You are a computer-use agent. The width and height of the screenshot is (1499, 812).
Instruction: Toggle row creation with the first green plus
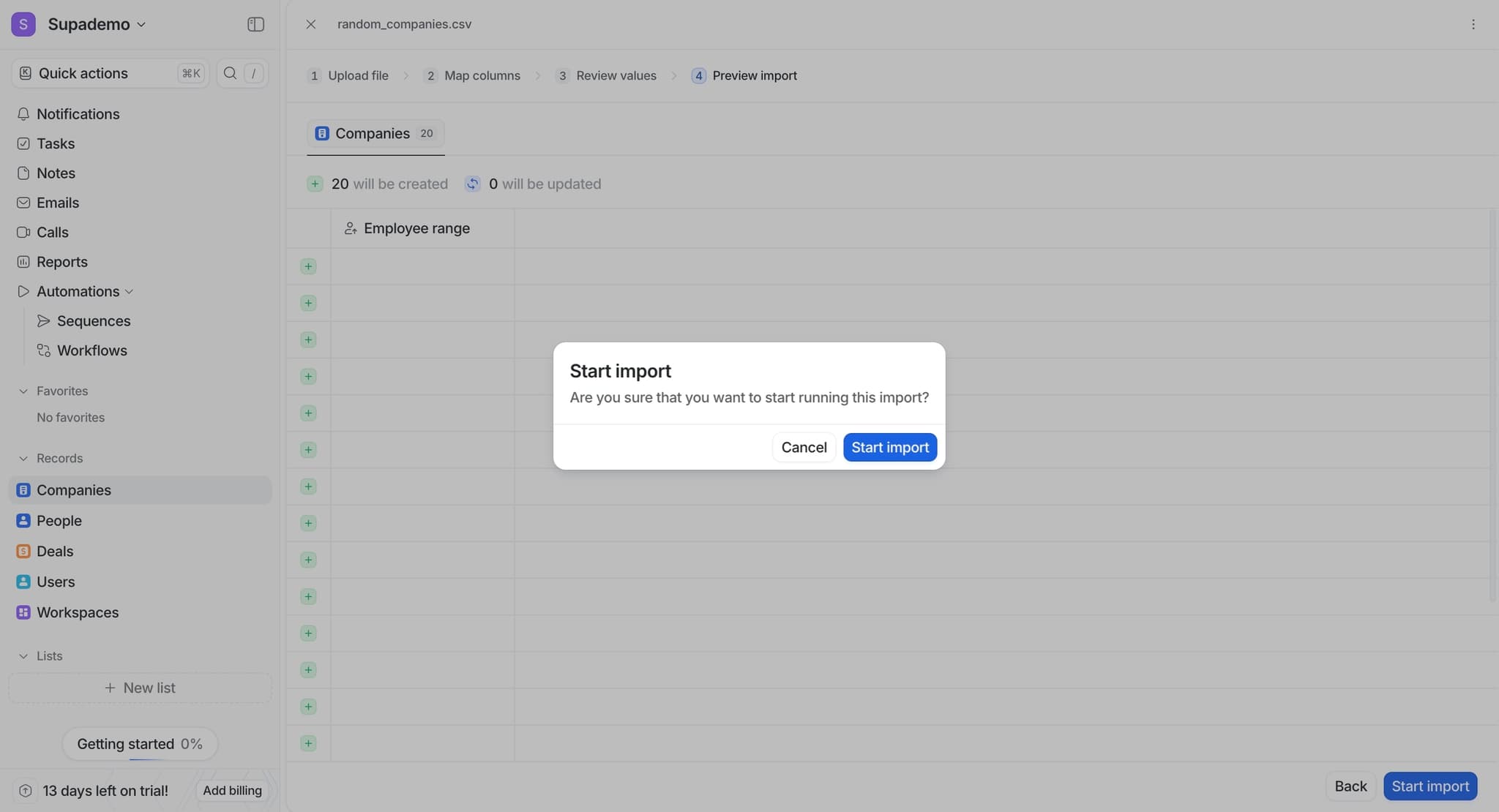coord(308,266)
